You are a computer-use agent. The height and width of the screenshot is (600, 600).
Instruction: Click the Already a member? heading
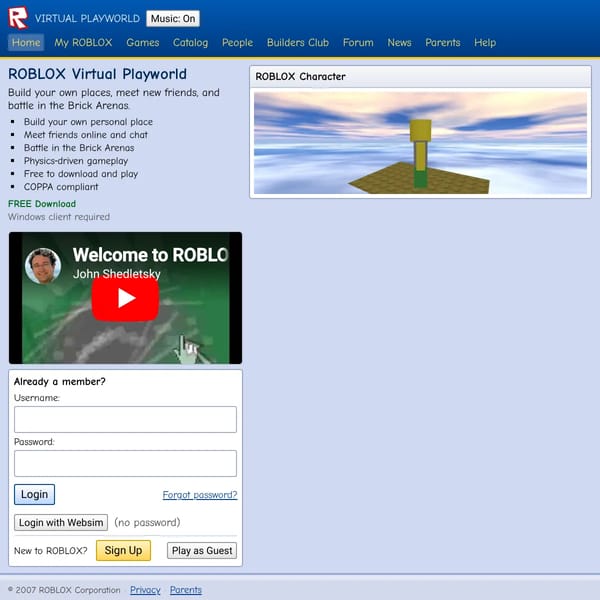[x=60, y=382]
